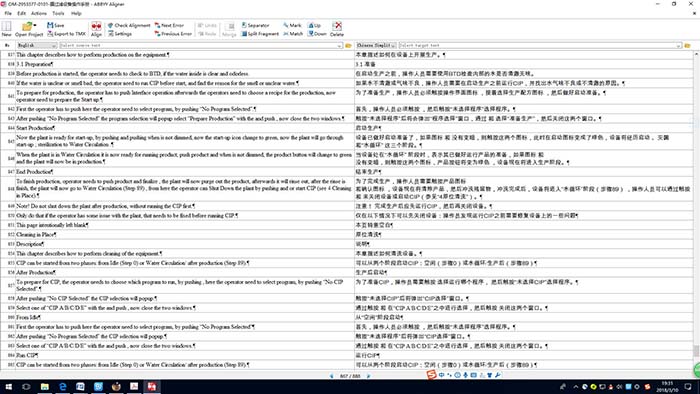Click the Match tool
The image size is (700, 394).
click(293, 34)
